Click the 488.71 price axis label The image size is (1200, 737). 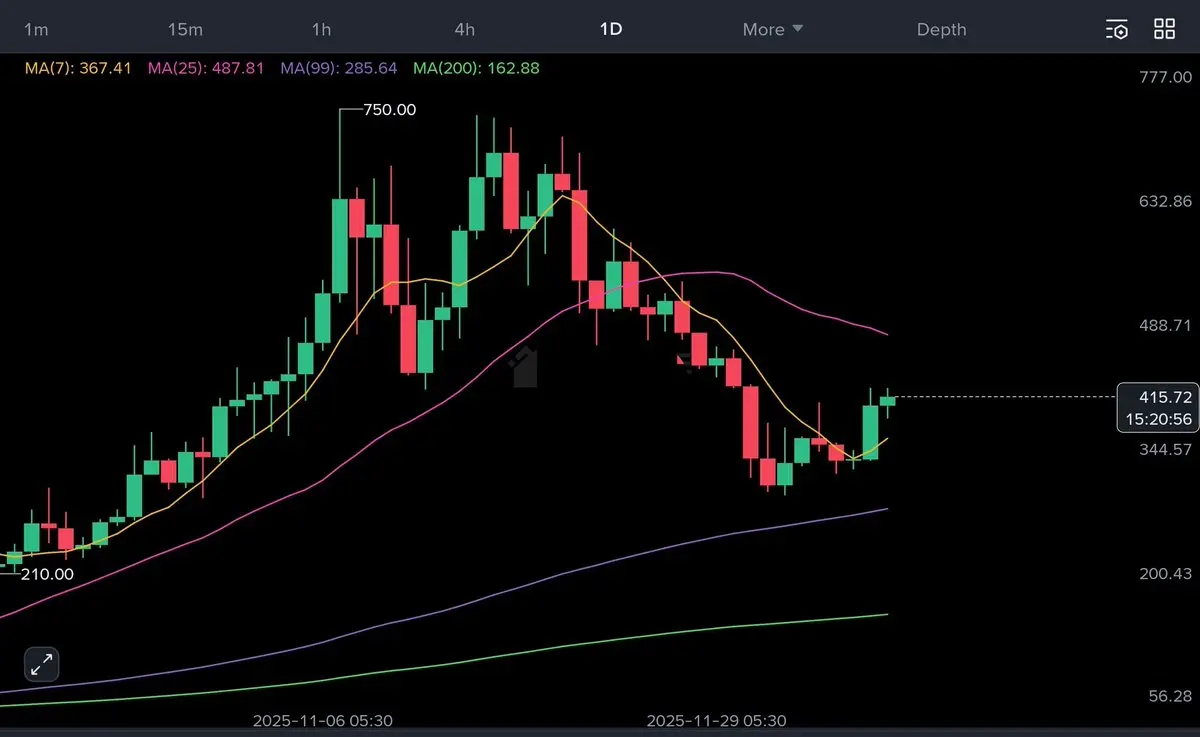[1166, 325]
